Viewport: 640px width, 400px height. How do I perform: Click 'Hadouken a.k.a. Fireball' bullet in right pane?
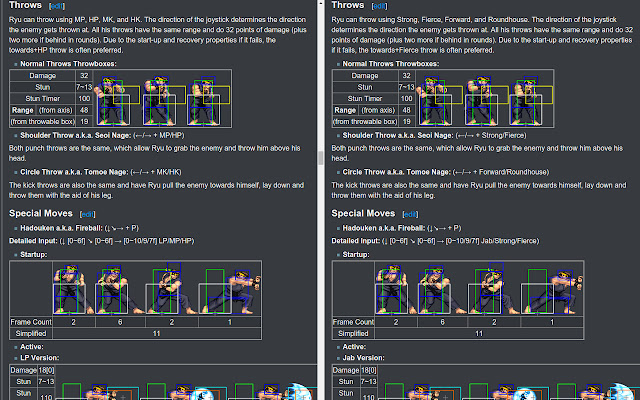click(x=384, y=228)
